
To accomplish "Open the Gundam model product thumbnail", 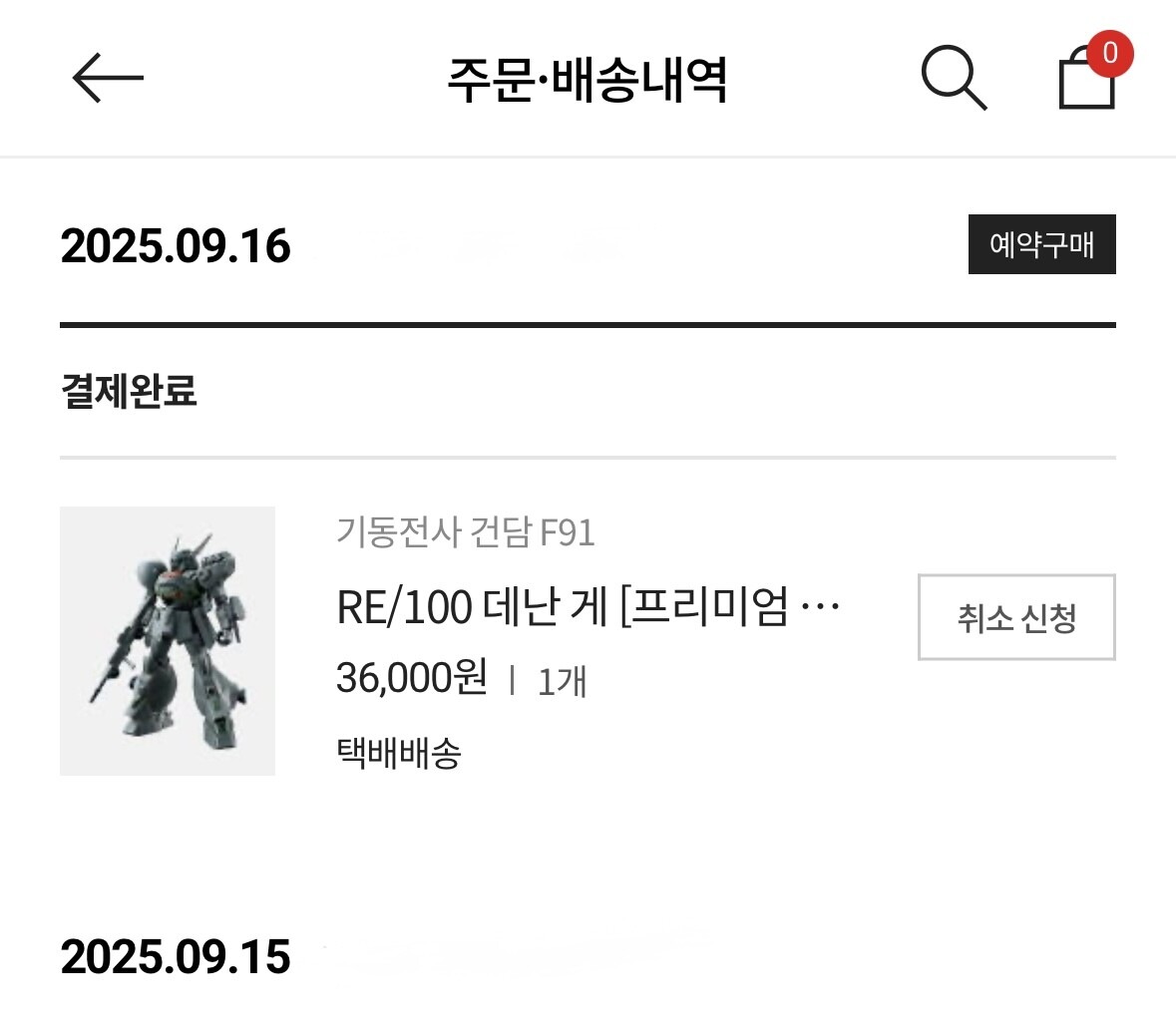I will 168,641.
